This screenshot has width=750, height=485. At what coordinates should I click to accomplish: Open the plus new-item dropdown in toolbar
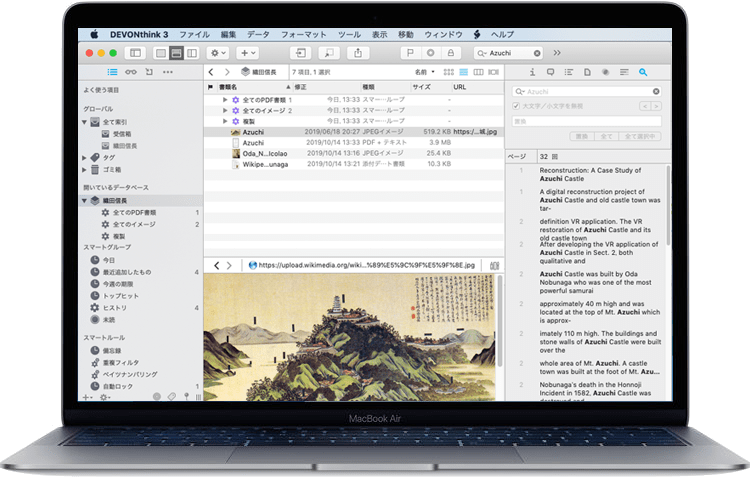(x=248, y=53)
